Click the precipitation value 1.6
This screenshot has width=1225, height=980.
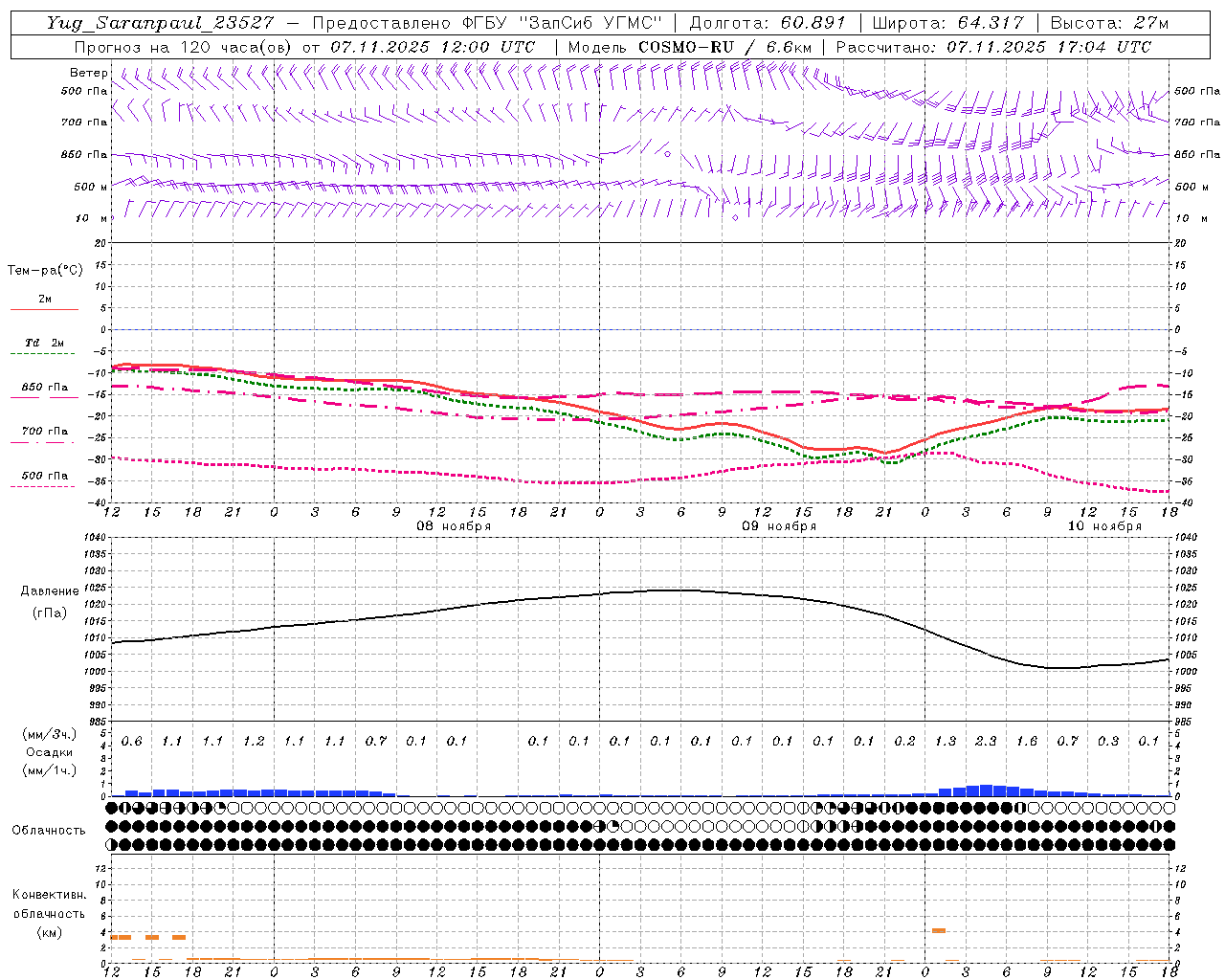[1027, 742]
